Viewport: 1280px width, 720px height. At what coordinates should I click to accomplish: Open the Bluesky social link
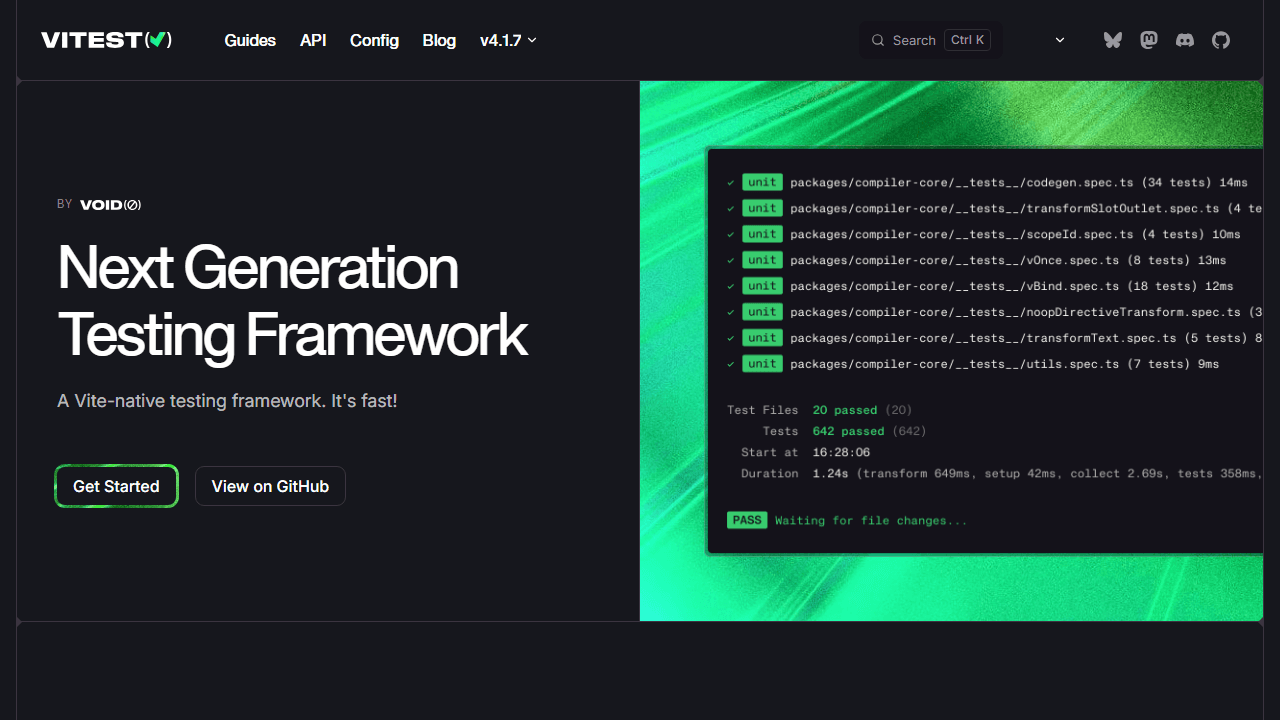point(1113,40)
